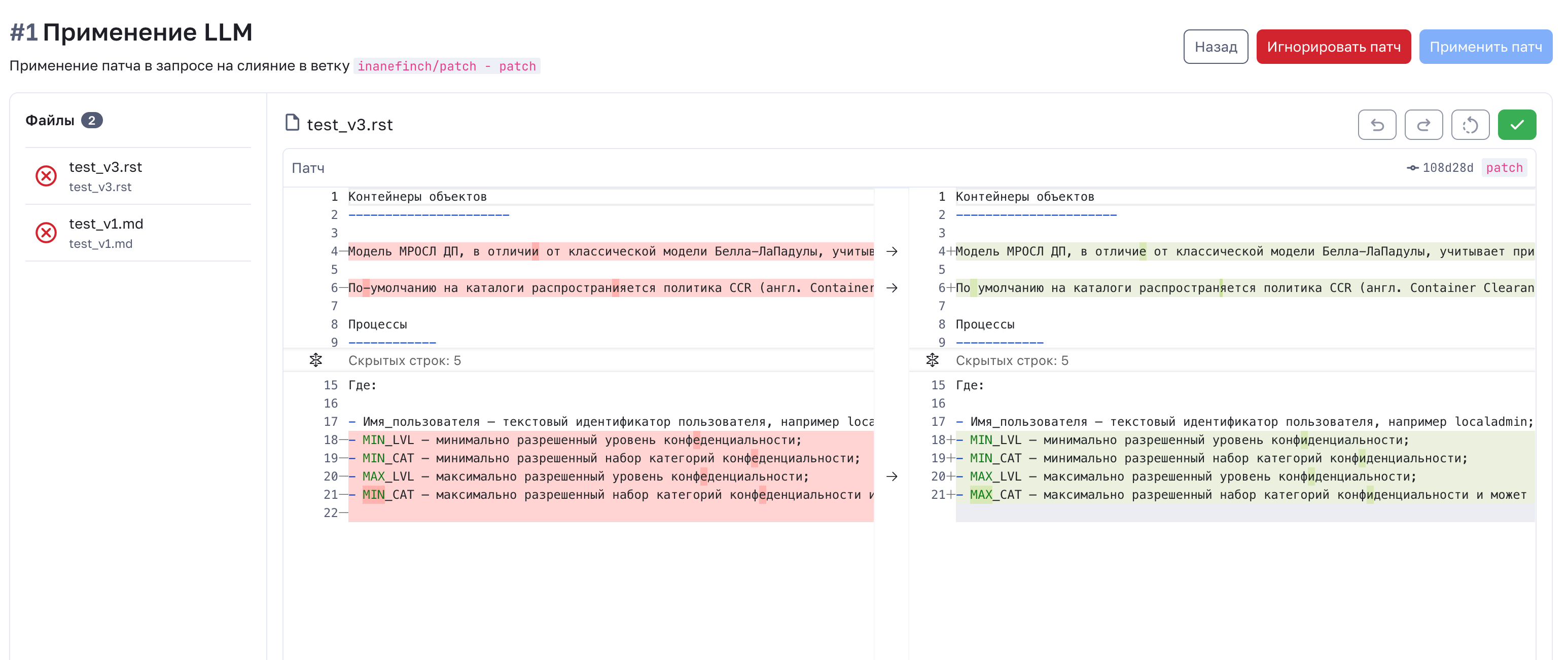This screenshot has width=1568, height=660.
Task: Click the reset circular arrow button
Action: pos(1470,125)
